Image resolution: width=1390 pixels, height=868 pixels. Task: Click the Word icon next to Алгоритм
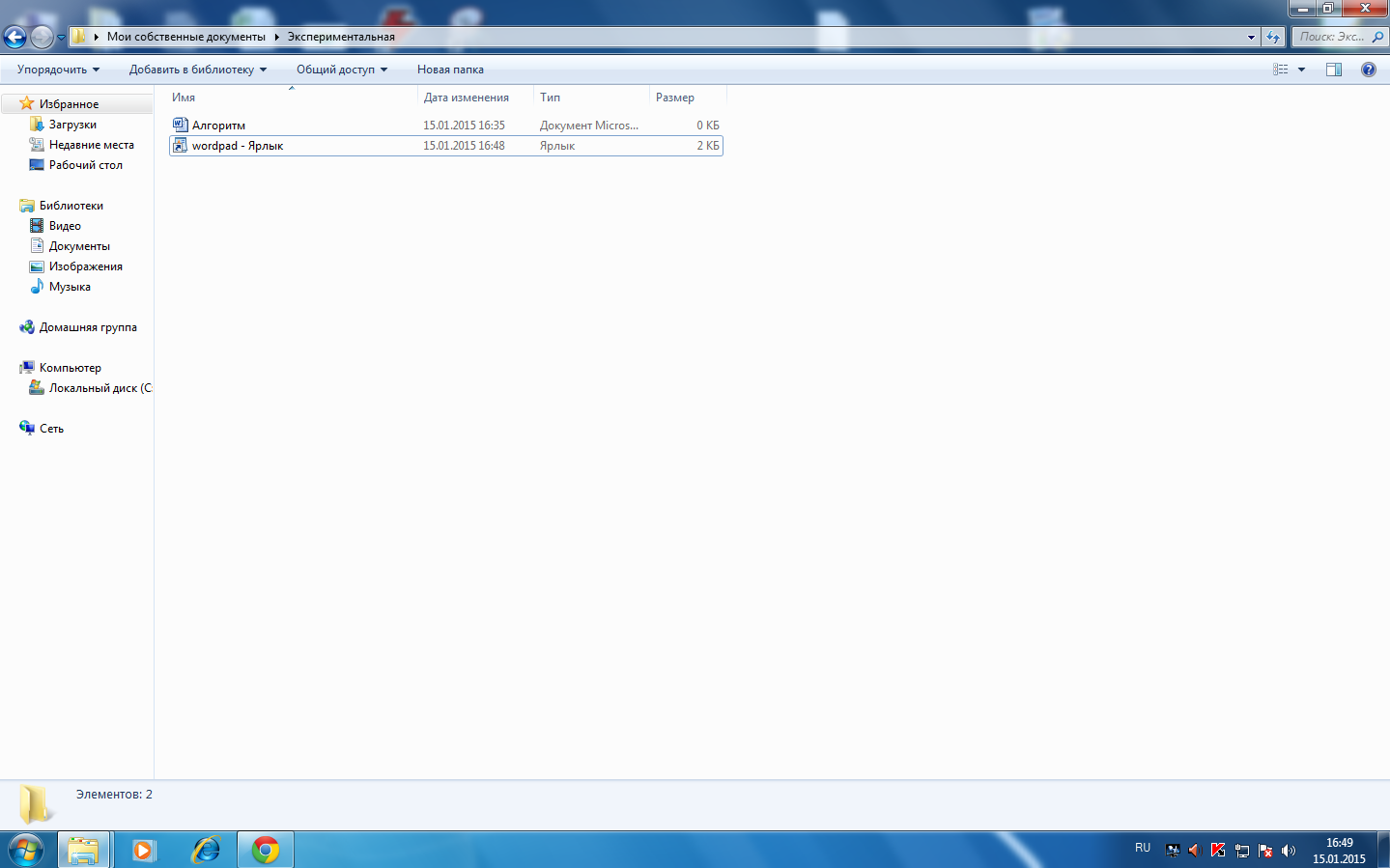pyautogui.click(x=180, y=125)
